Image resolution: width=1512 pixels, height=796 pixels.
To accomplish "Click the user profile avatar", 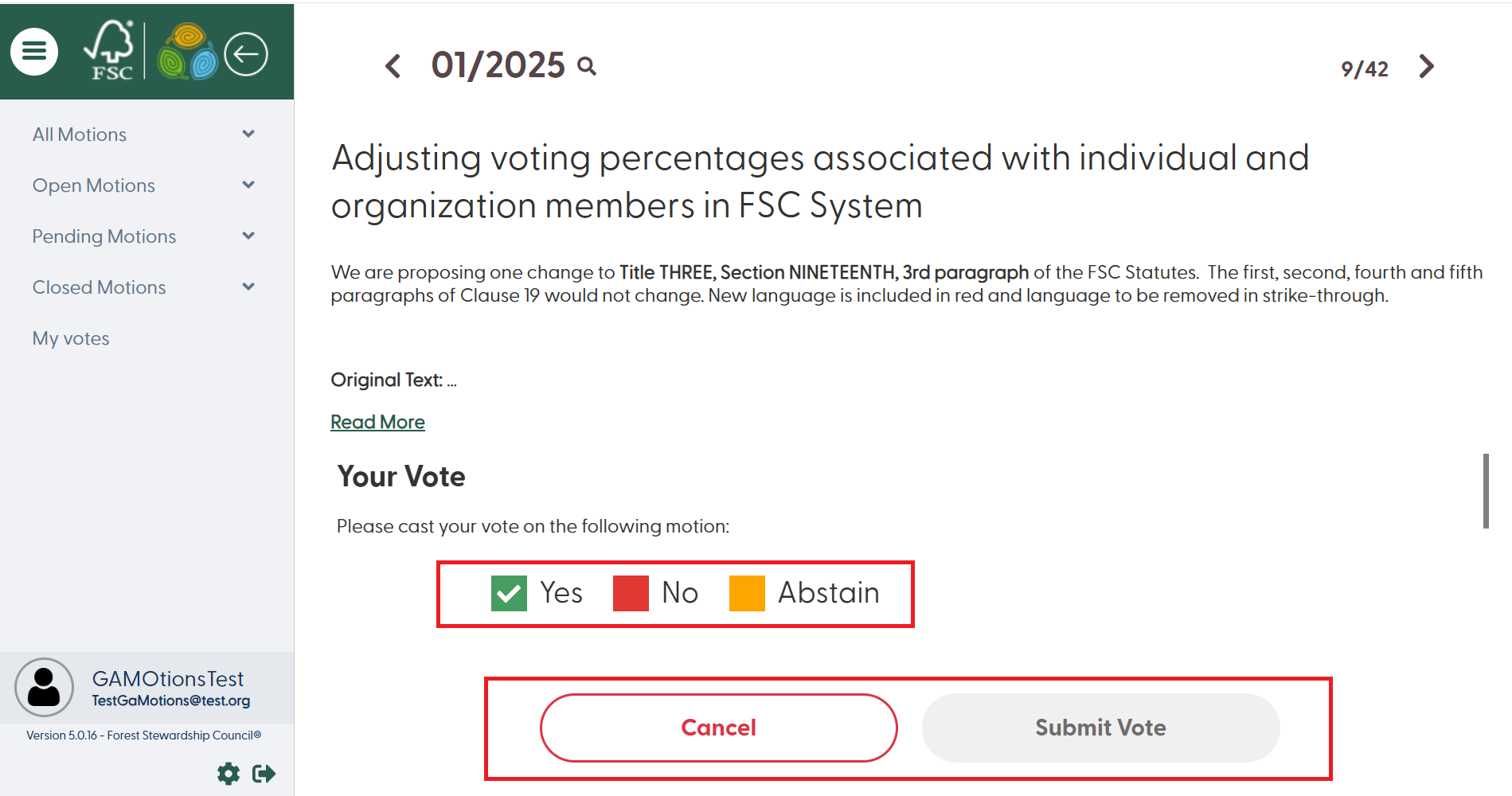I will tap(45, 687).
